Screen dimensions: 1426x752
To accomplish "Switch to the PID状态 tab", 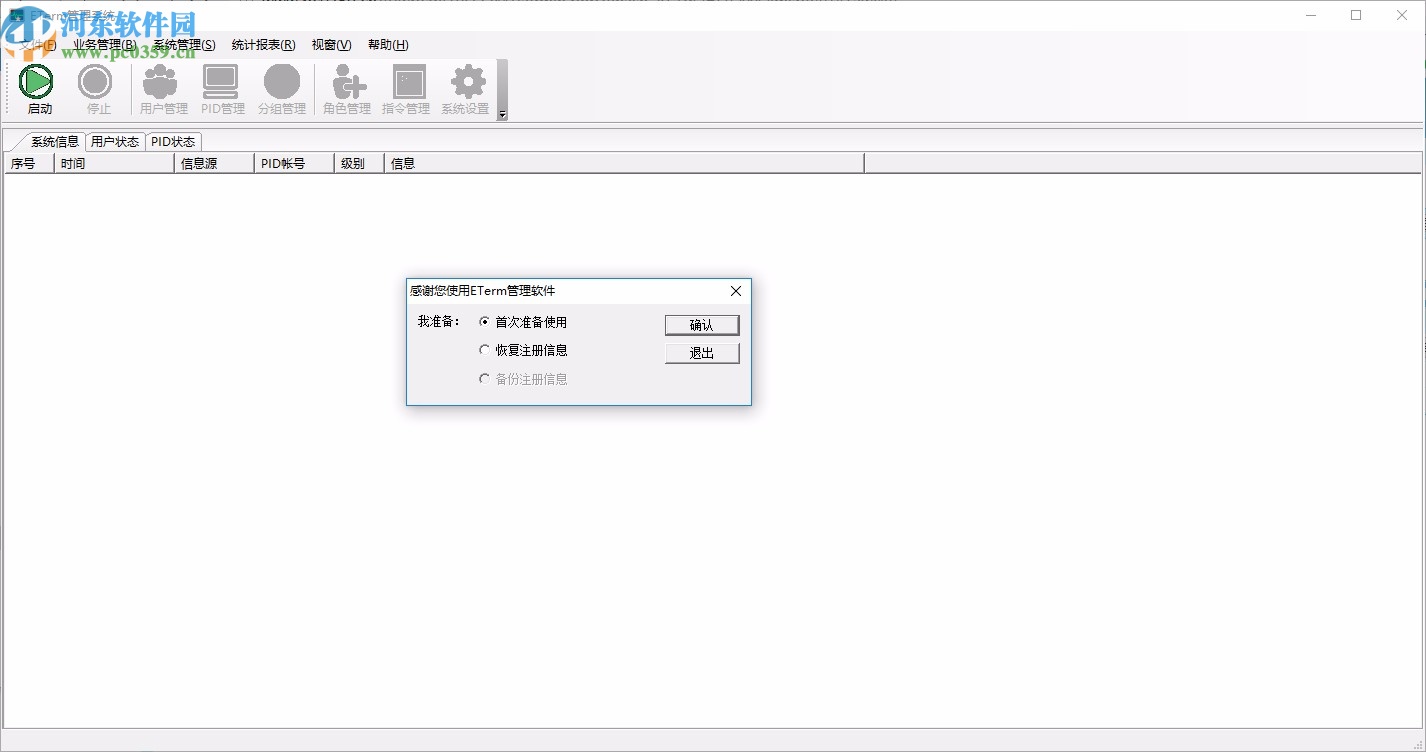I will coord(173,141).
